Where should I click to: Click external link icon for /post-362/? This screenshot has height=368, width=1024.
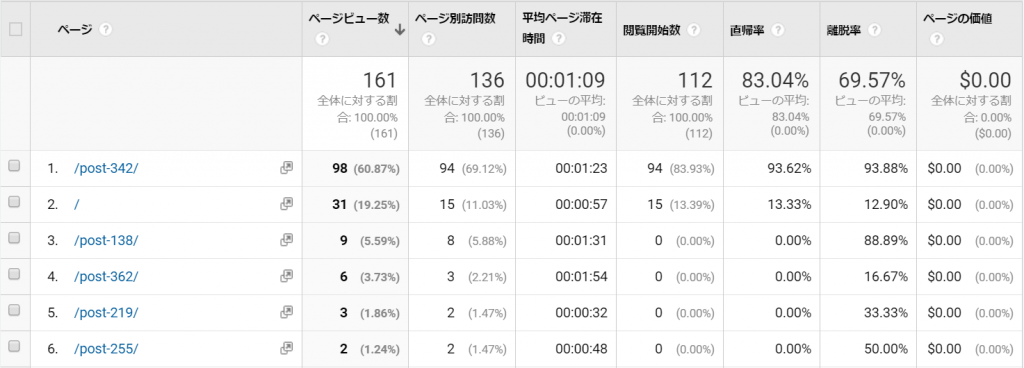[x=286, y=276]
